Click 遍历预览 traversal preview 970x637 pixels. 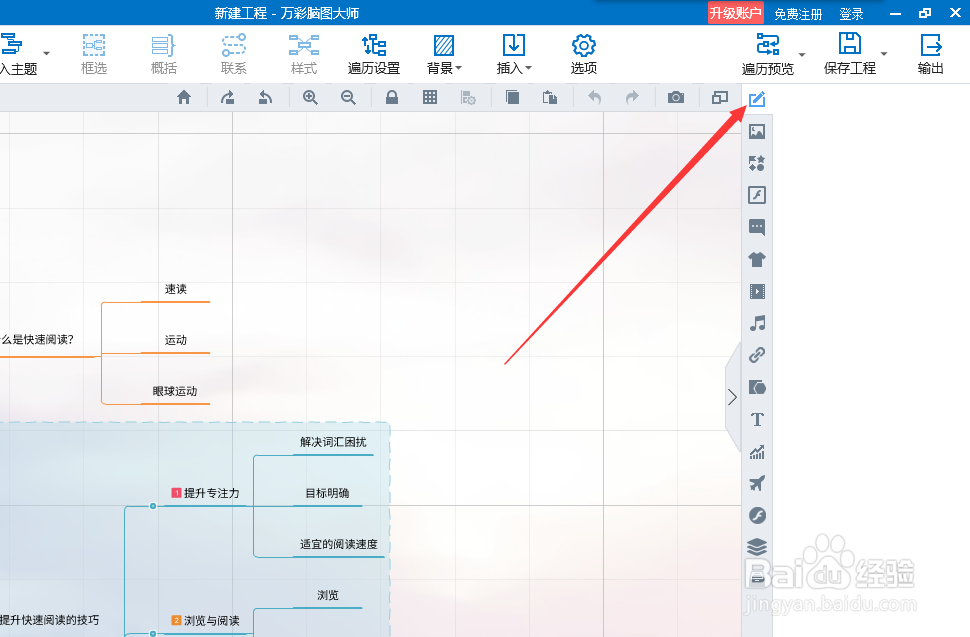coord(768,54)
